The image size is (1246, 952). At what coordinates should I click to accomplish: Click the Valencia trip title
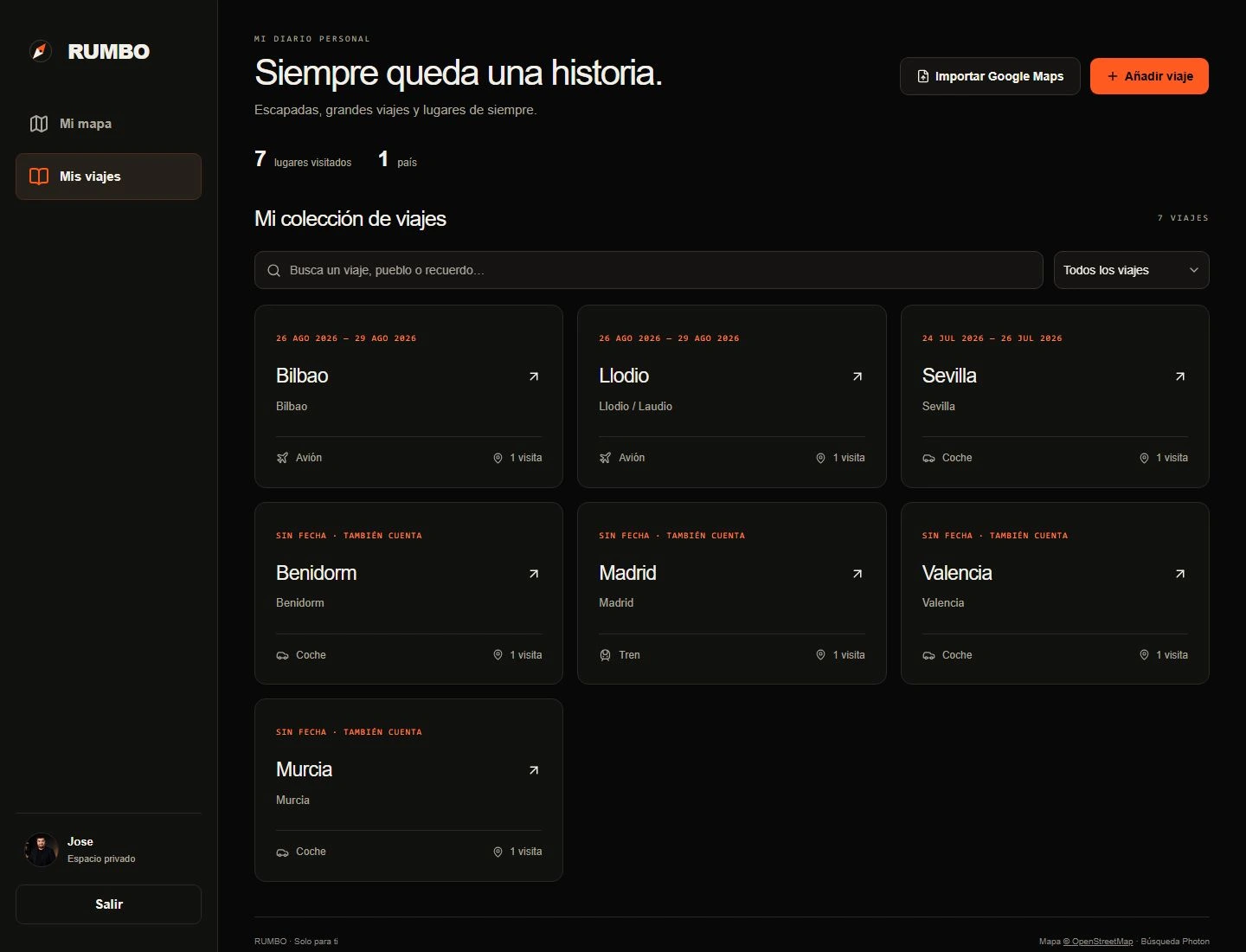pos(957,573)
